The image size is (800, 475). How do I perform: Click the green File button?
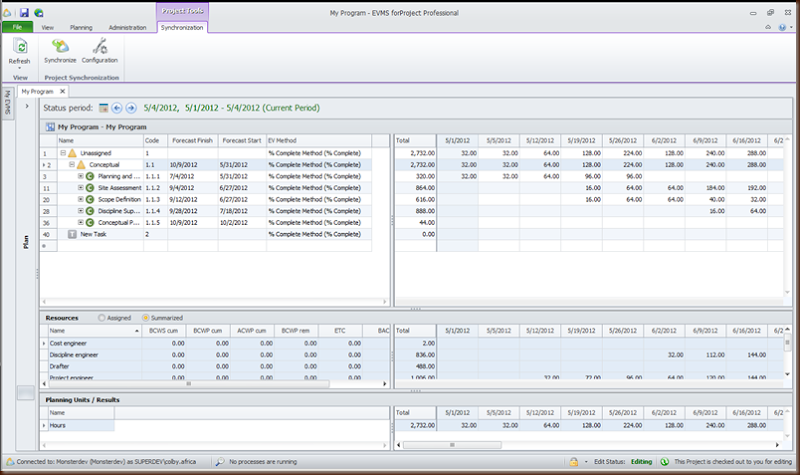(18, 28)
